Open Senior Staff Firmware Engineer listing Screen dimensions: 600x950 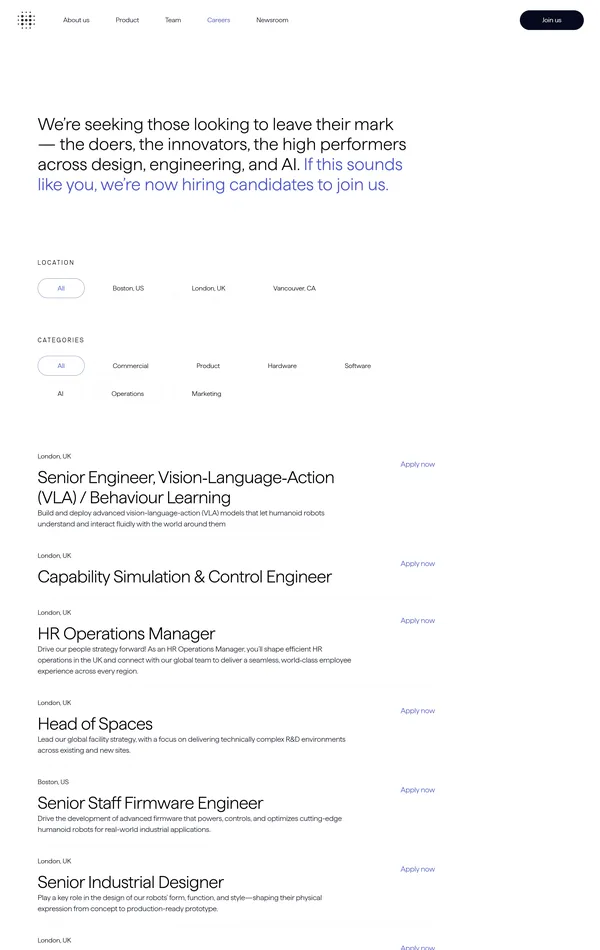pyautogui.click(x=150, y=803)
